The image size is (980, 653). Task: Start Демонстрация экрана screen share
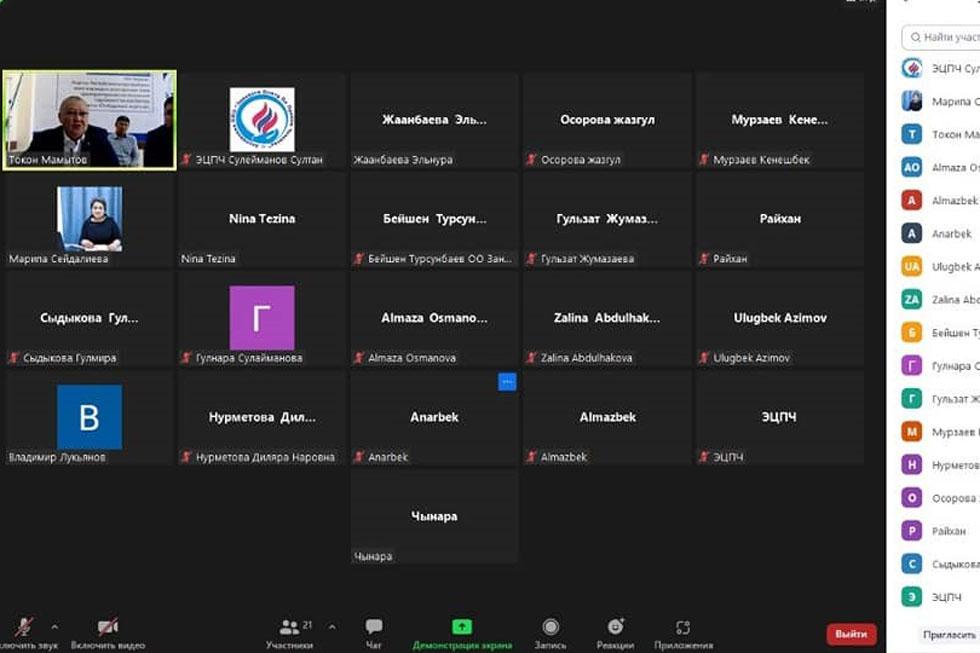pos(462,632)
